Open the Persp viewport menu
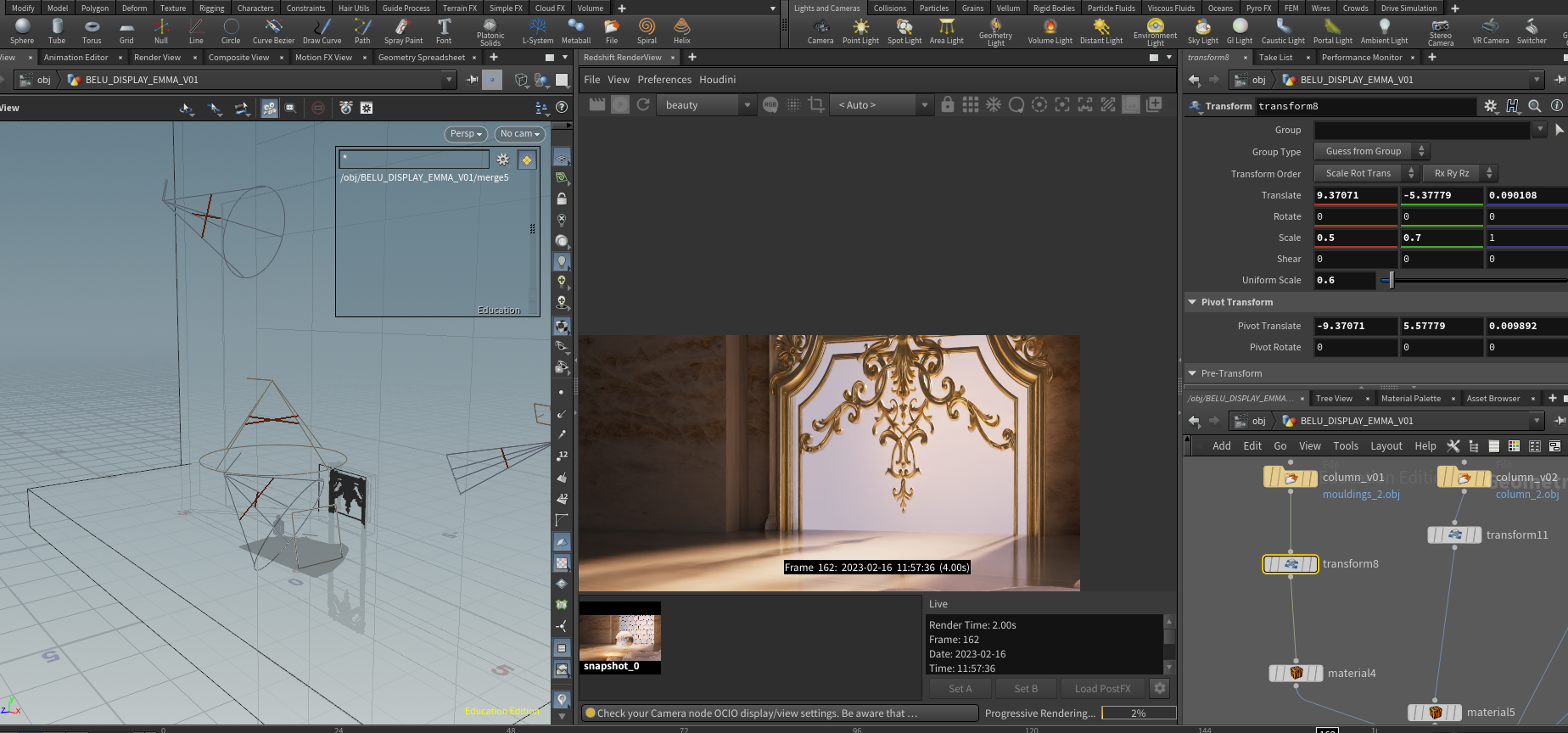 tap(466, 134)
